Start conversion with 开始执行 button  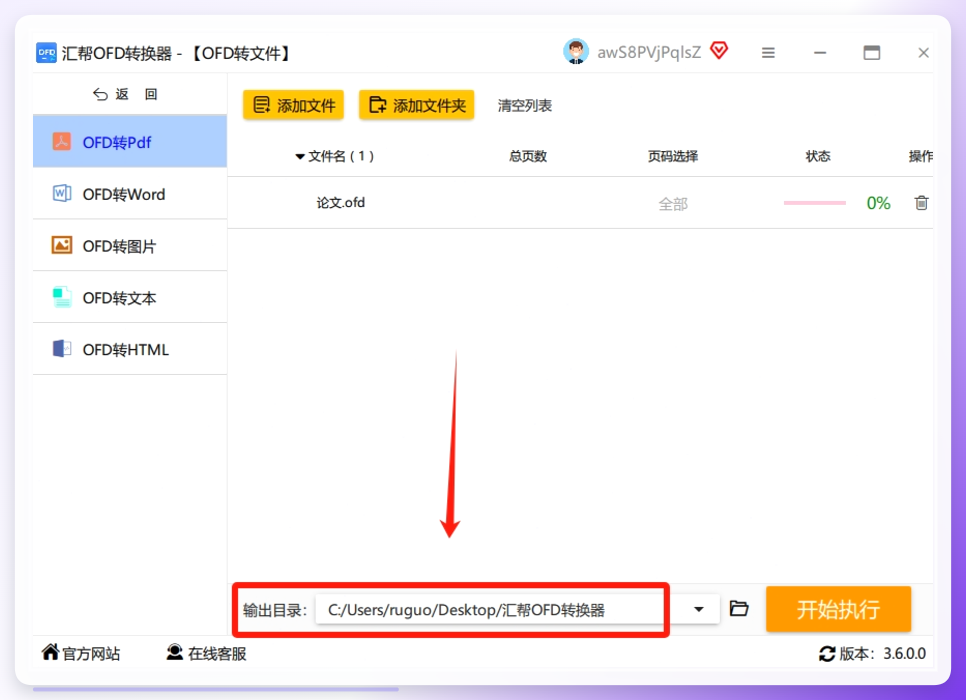838,609
